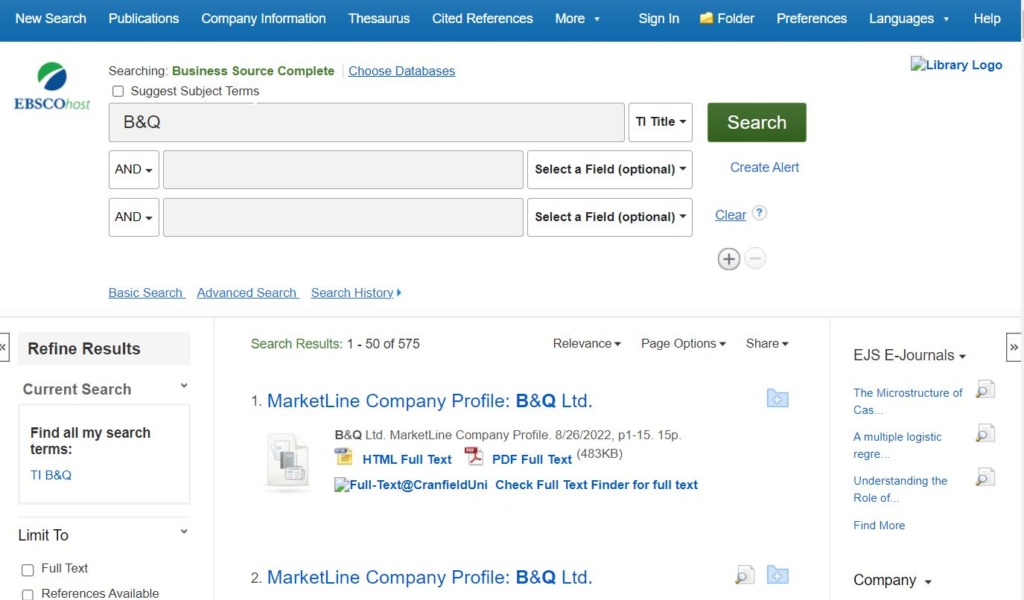Open Publications in top menu
Viewport: 1024px width, 600px height.
pyautogui.click(x=143, y=18)
